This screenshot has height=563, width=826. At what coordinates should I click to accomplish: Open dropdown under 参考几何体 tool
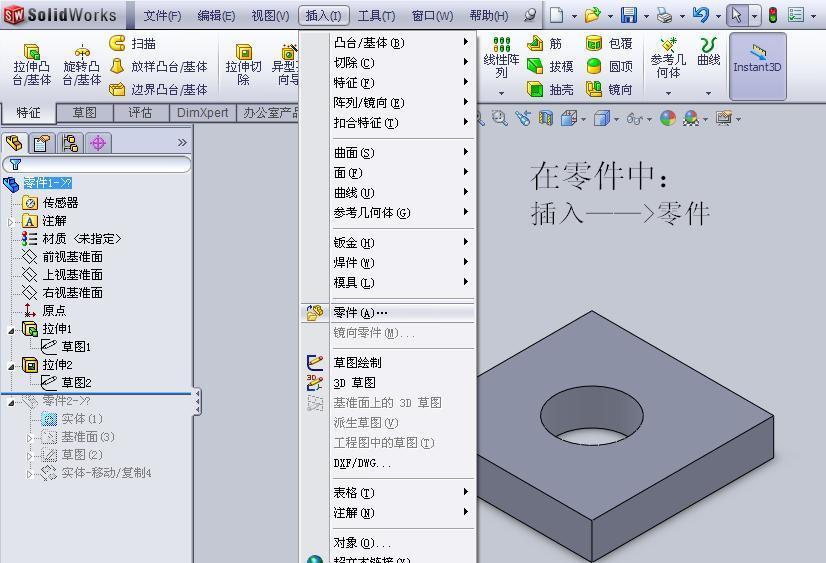[x=668, y=93]
